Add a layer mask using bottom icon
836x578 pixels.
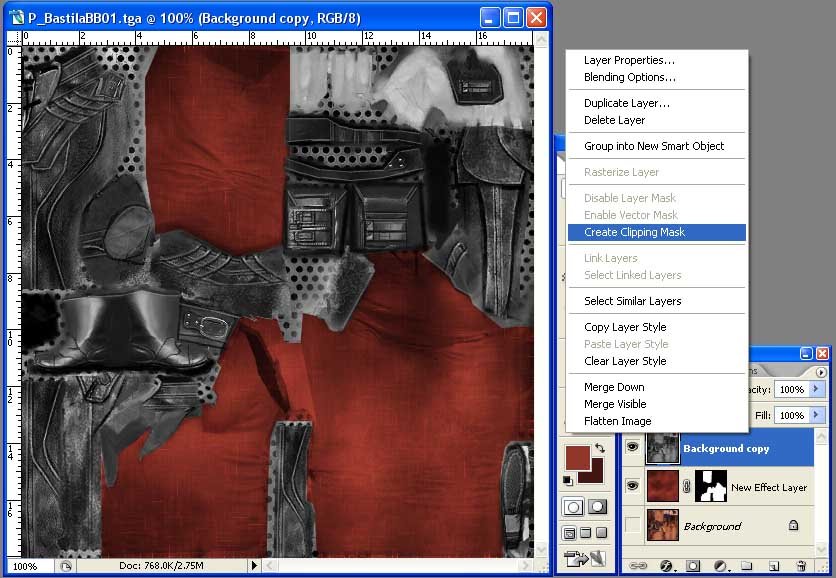[x=692, y=566]
